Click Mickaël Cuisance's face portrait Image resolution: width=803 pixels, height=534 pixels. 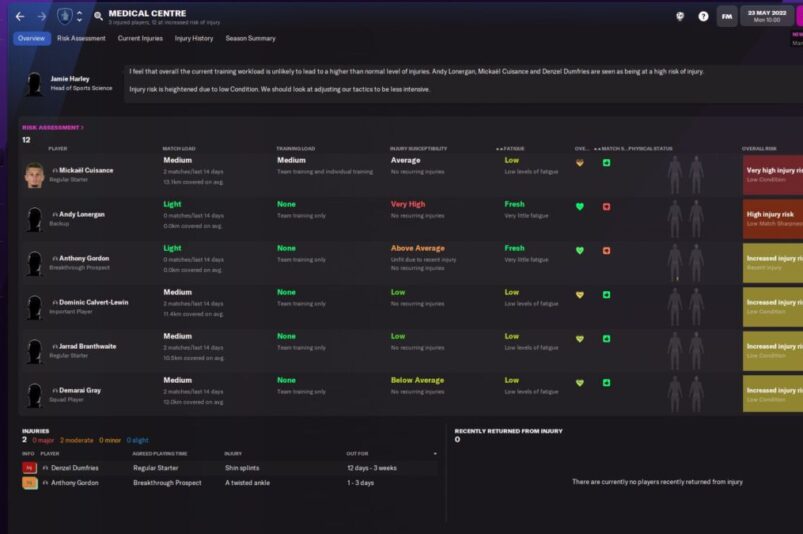tap(34, 175)
